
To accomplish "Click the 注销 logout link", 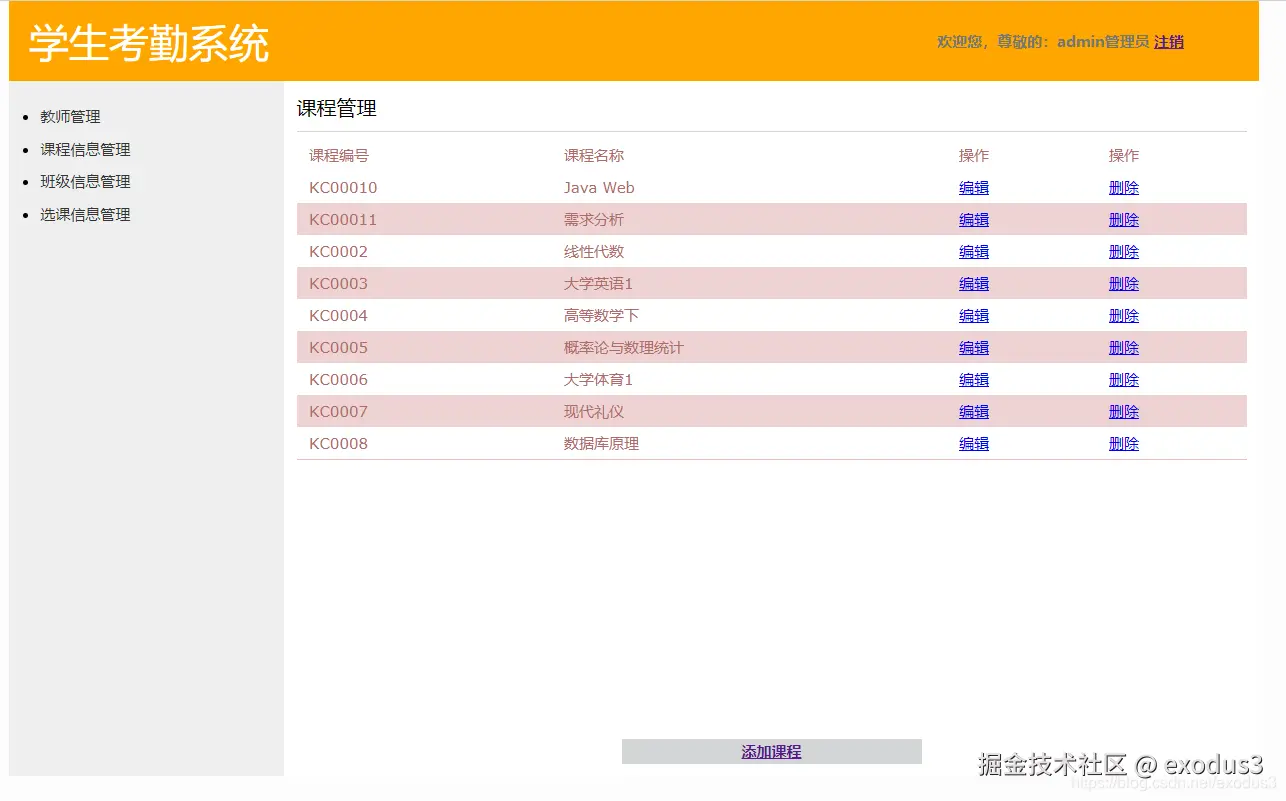I will pyautogui.click(x=1169, y=42).
